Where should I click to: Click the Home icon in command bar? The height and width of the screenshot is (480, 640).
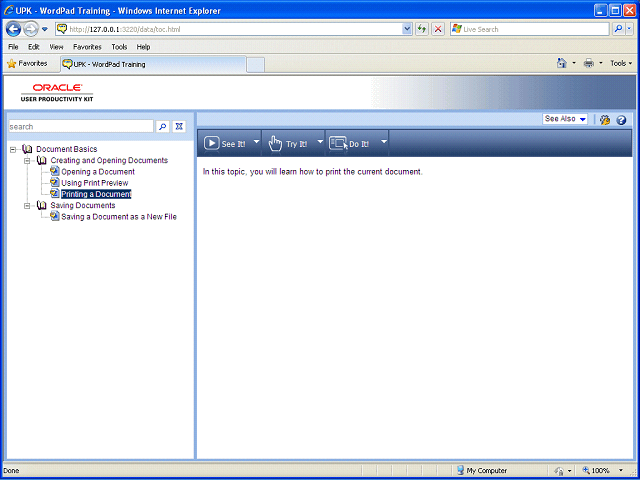click(562, 63)
